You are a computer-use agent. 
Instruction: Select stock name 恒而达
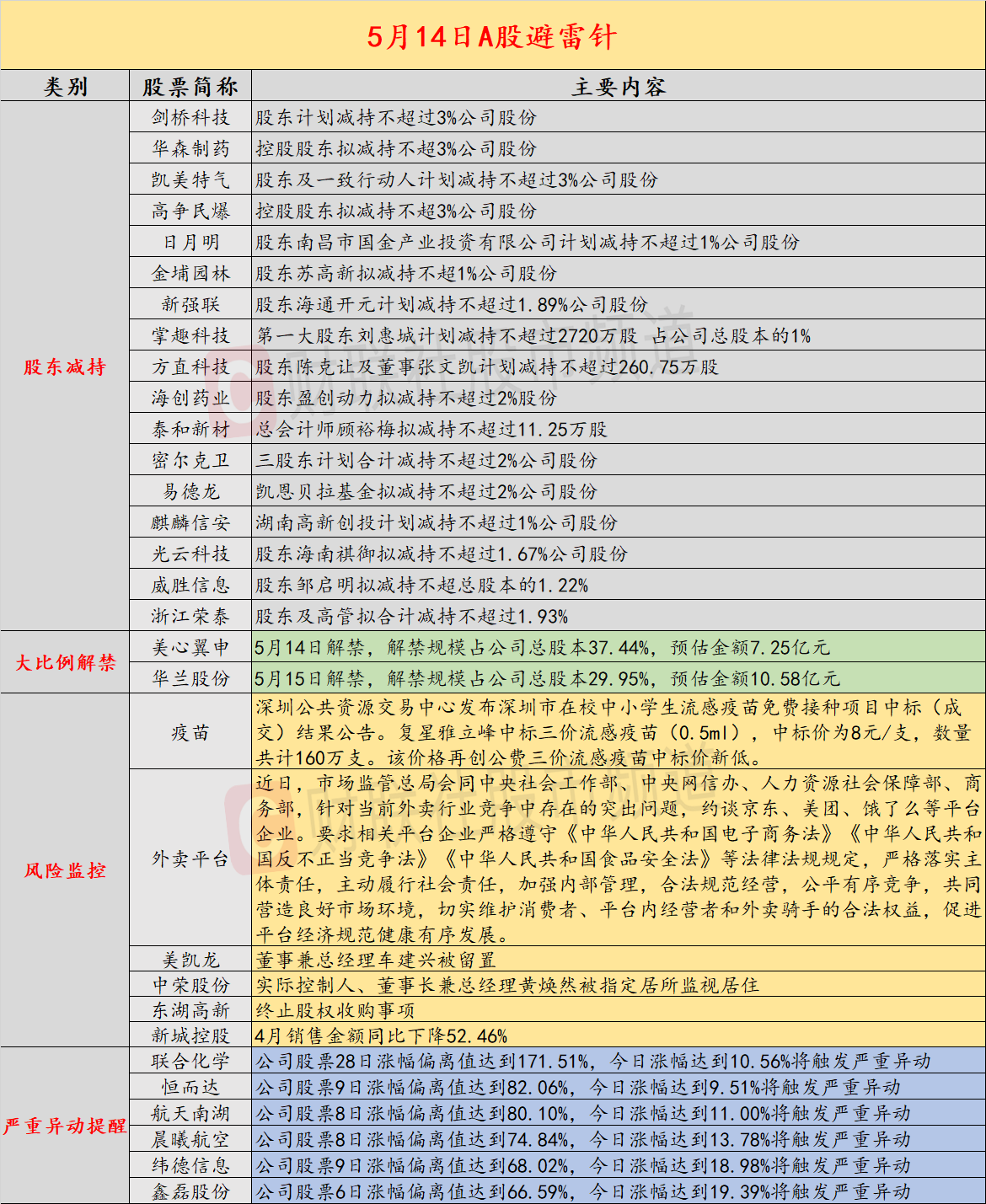pos(190,1087)
